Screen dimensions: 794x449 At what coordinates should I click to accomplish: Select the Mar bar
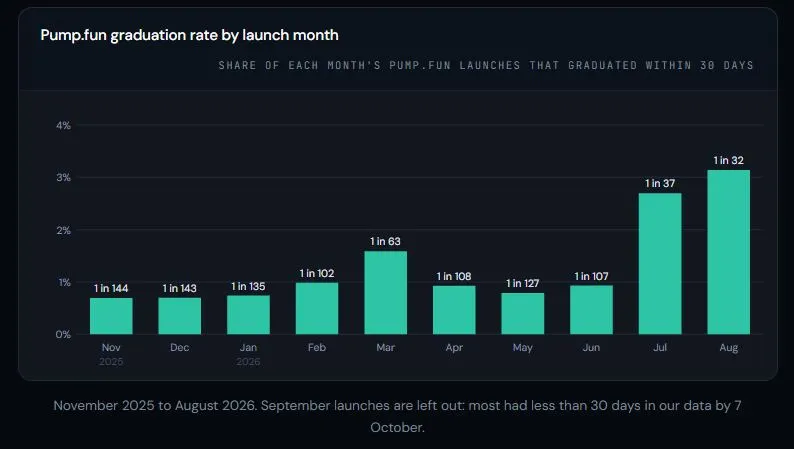click(385, 293)
